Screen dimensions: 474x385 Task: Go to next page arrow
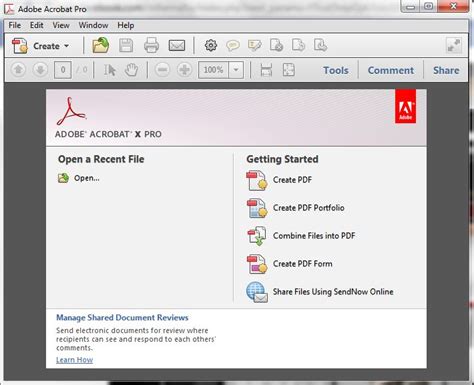pos(40,70)
